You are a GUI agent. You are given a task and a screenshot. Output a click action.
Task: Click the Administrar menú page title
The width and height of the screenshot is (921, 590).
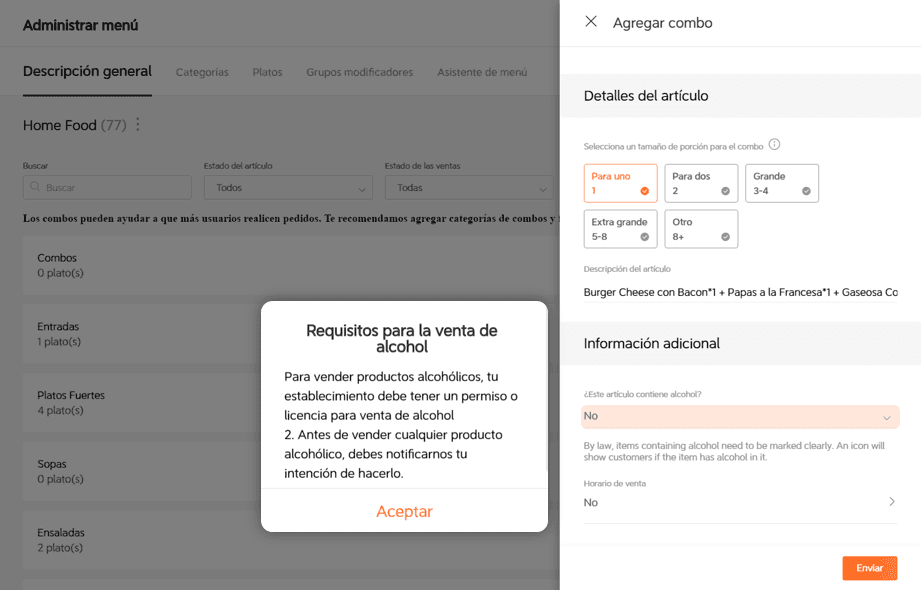(x=80, y=25)
